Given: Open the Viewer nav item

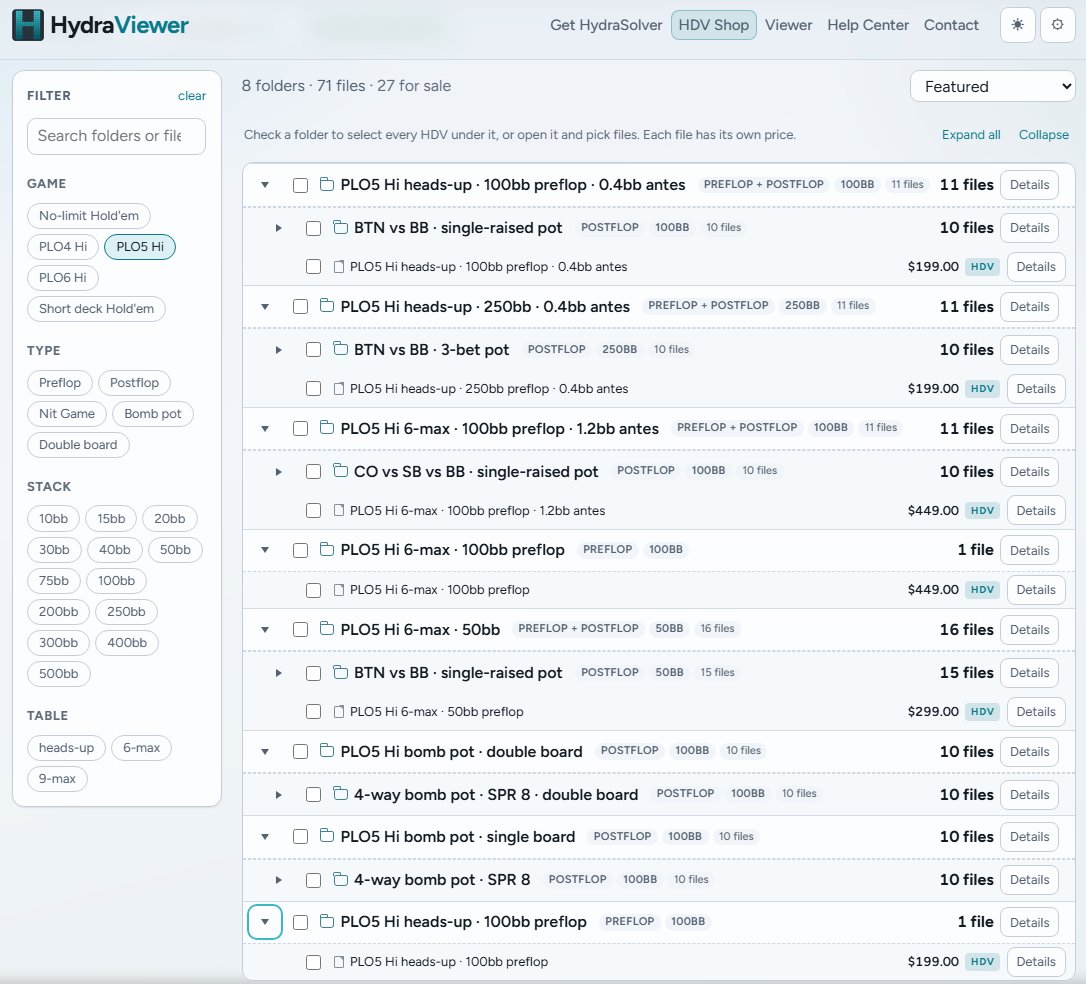Looking at the screenshot, I should tap(788, 25).
